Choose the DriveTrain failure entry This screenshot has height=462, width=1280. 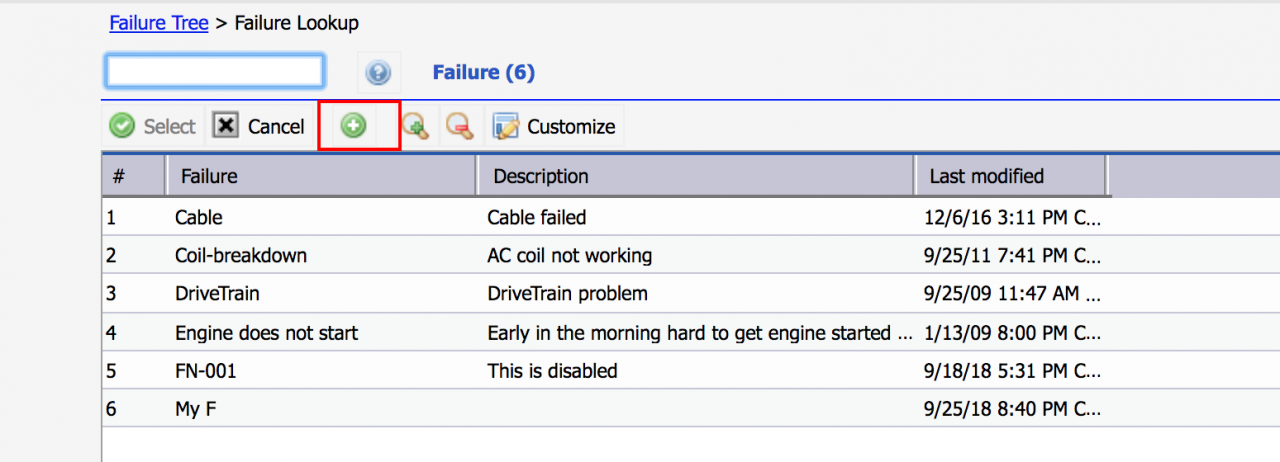pos(690,293)
